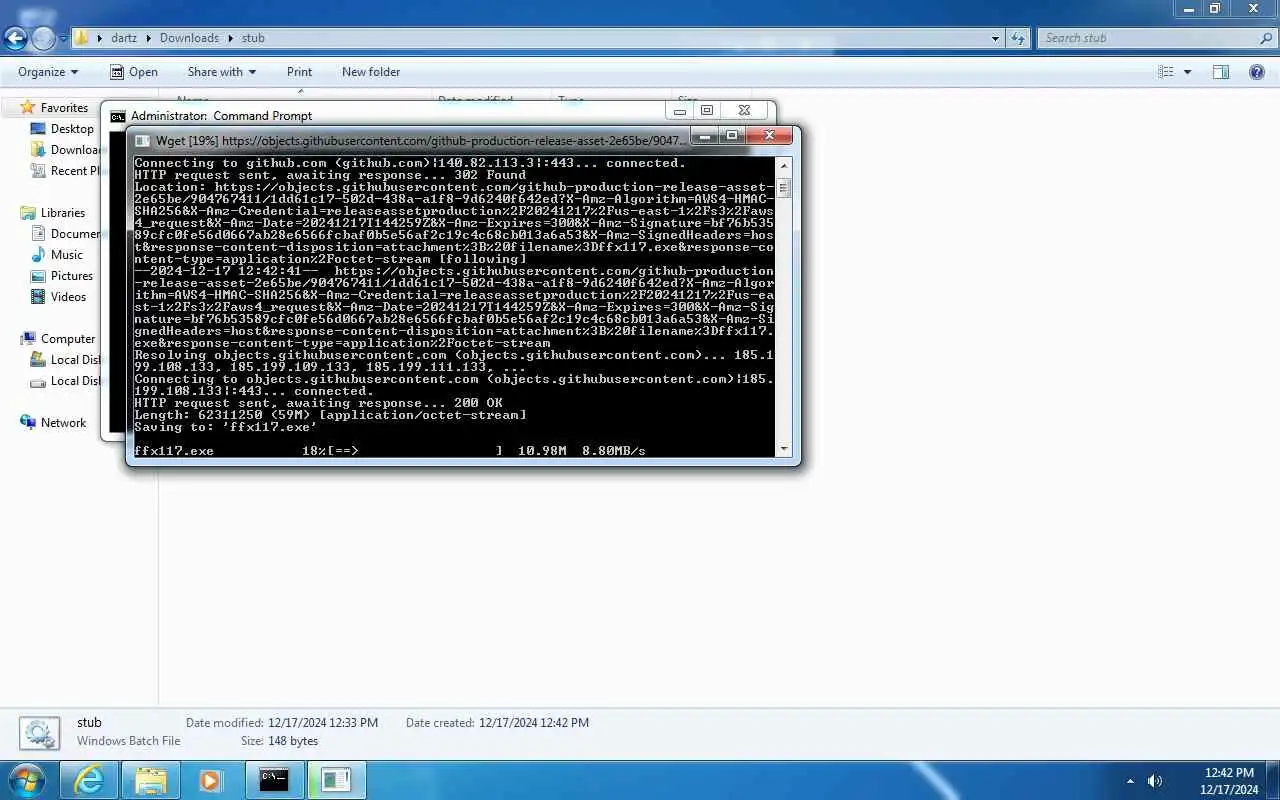The height and width of the screenshot is (800, 1280).
Task: Minimize the Administrator Command Prompt window
Action: click(679, 110)
